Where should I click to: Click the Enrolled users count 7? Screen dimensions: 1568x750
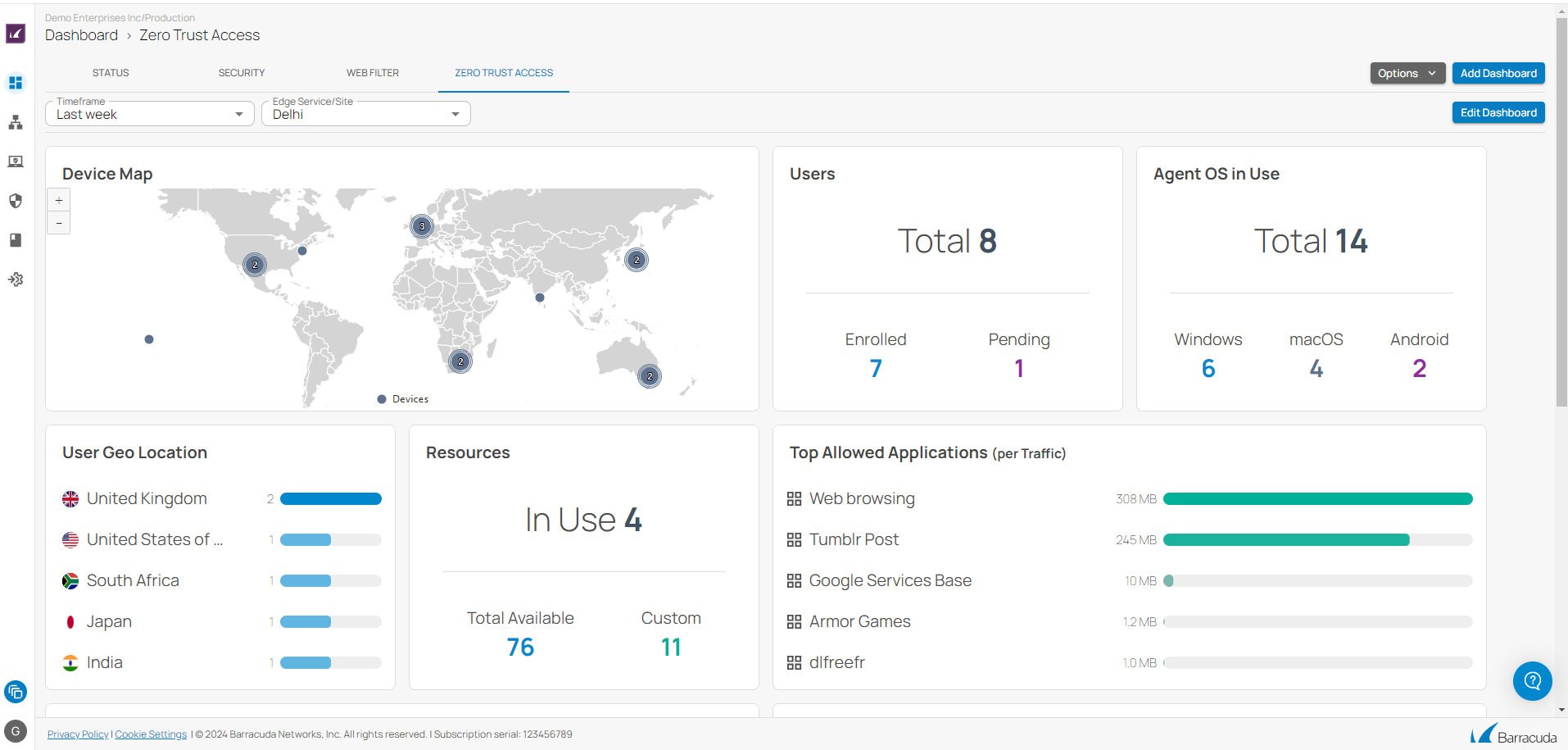tap(876, 369)
